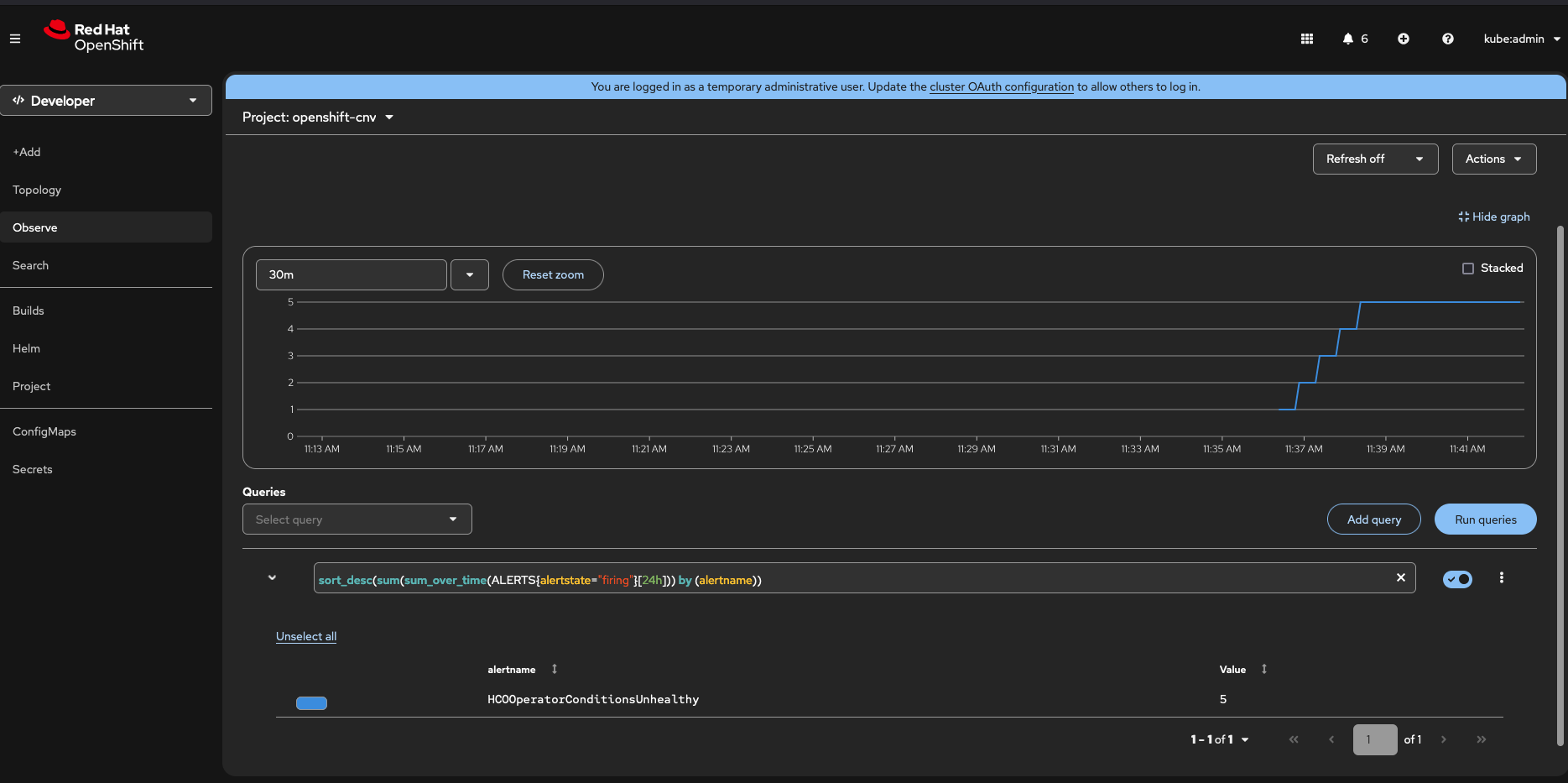The image size is (1568, 783).
Task: Open the notifications bell icon
Action: [x=1348, y=39]
